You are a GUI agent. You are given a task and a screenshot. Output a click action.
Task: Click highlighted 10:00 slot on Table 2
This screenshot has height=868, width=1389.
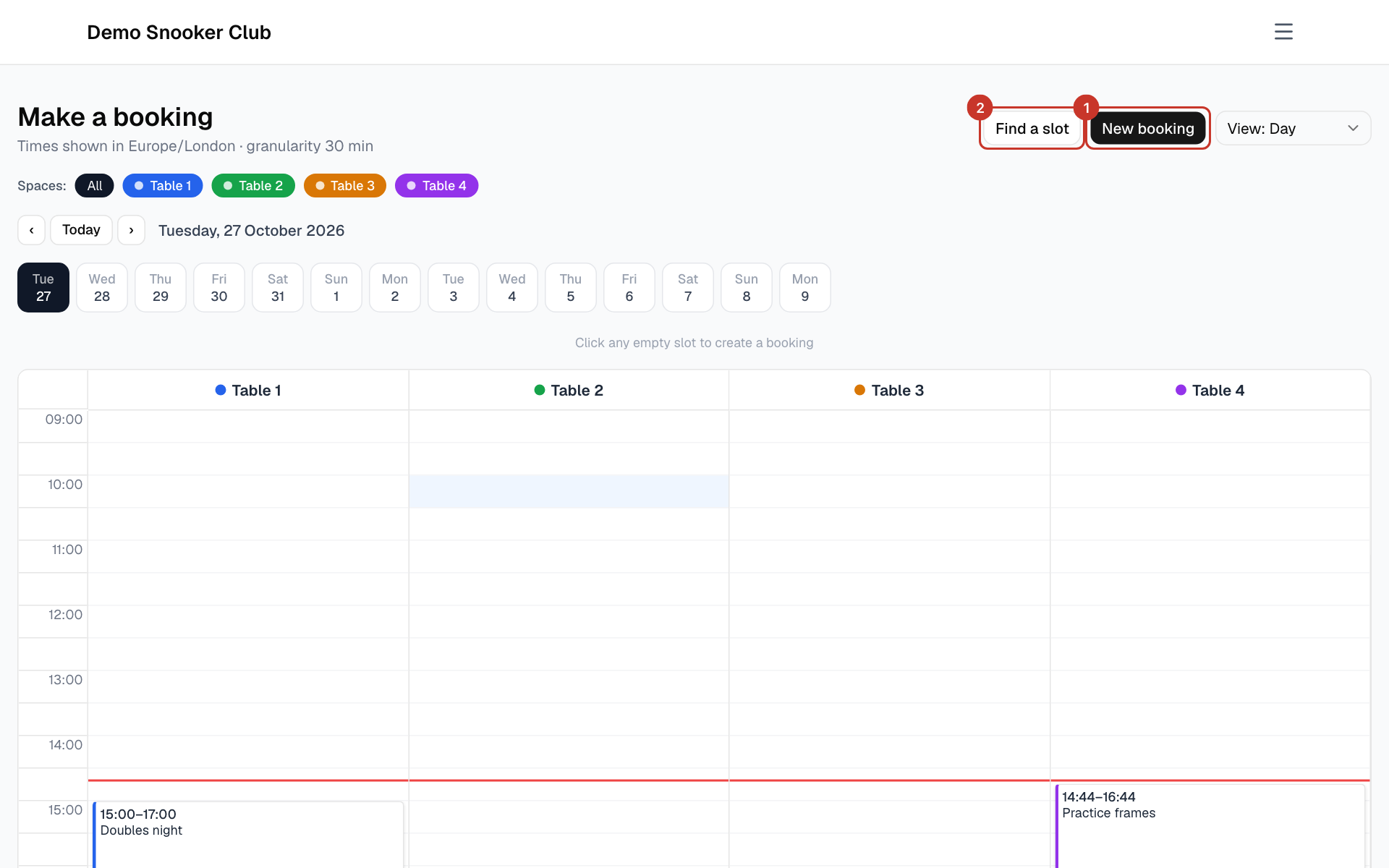click(x=569, y=492)
